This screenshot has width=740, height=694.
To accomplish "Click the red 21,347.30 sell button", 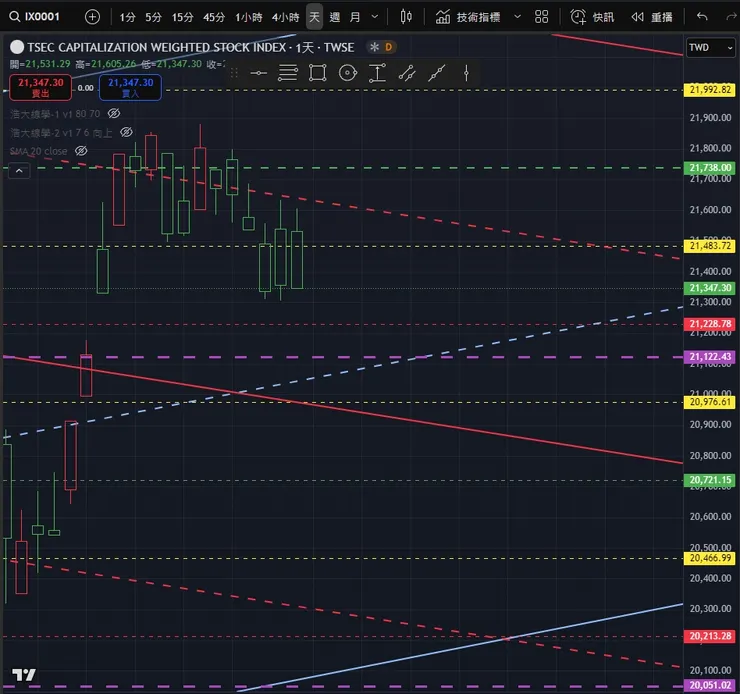I will click(41, 87).
